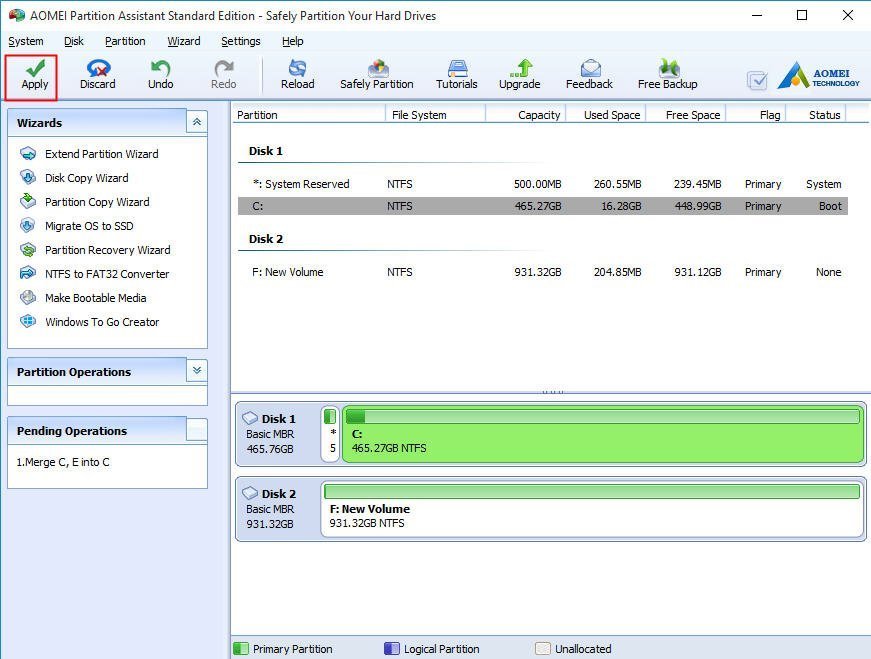Viewport: 871px width, 659px height.
Task: Click the pane splitter grip above disk map
Action: pos(552,392)
